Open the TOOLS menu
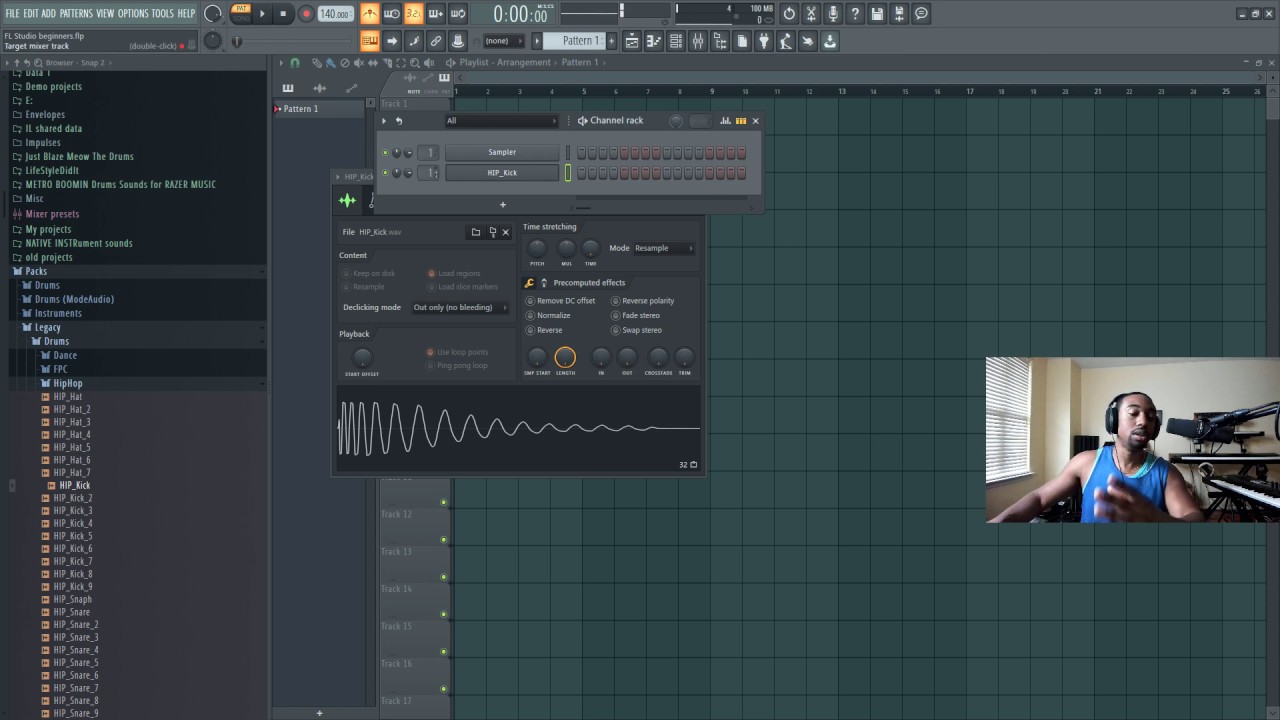The width and height of the screenshot is (1280, 720). coord(162,13)
